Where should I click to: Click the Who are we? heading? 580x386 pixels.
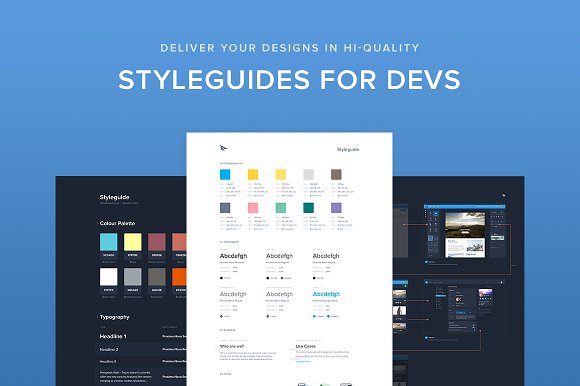point(232,346)
